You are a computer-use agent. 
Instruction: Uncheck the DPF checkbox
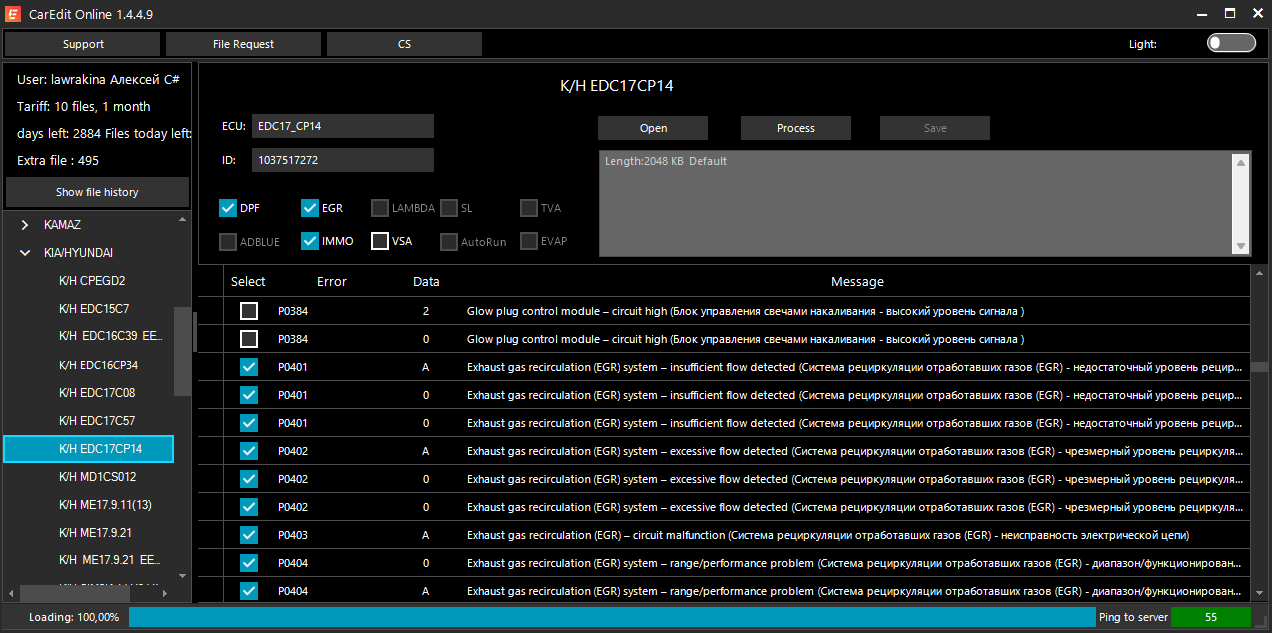pos(228,208)
